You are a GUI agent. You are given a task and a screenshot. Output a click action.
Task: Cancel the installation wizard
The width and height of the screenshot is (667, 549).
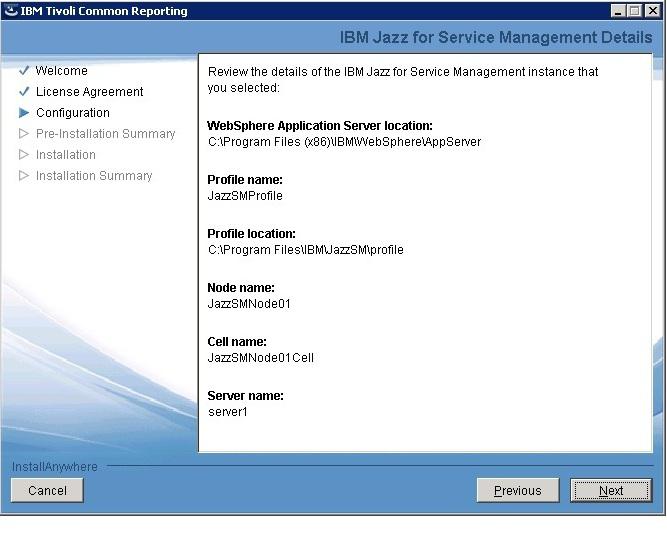pos(47,490)
